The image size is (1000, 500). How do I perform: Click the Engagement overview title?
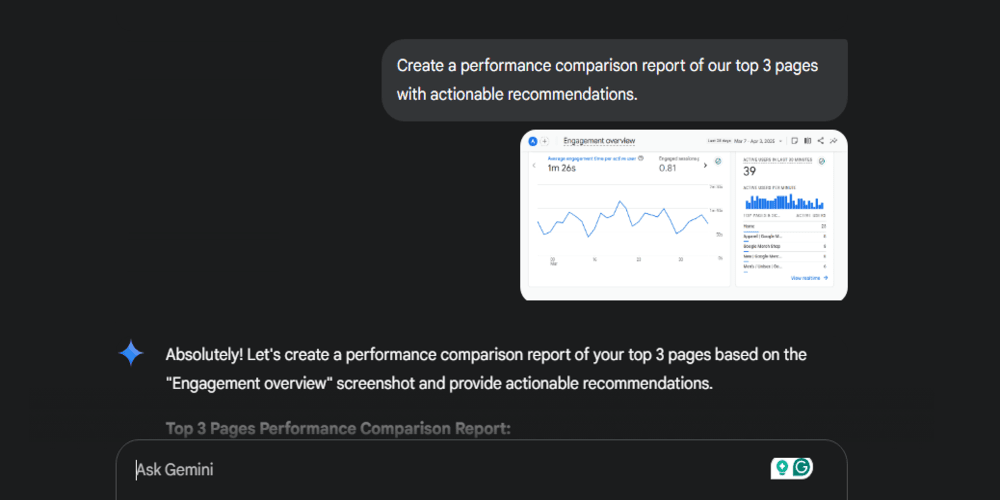click(599, 141)
